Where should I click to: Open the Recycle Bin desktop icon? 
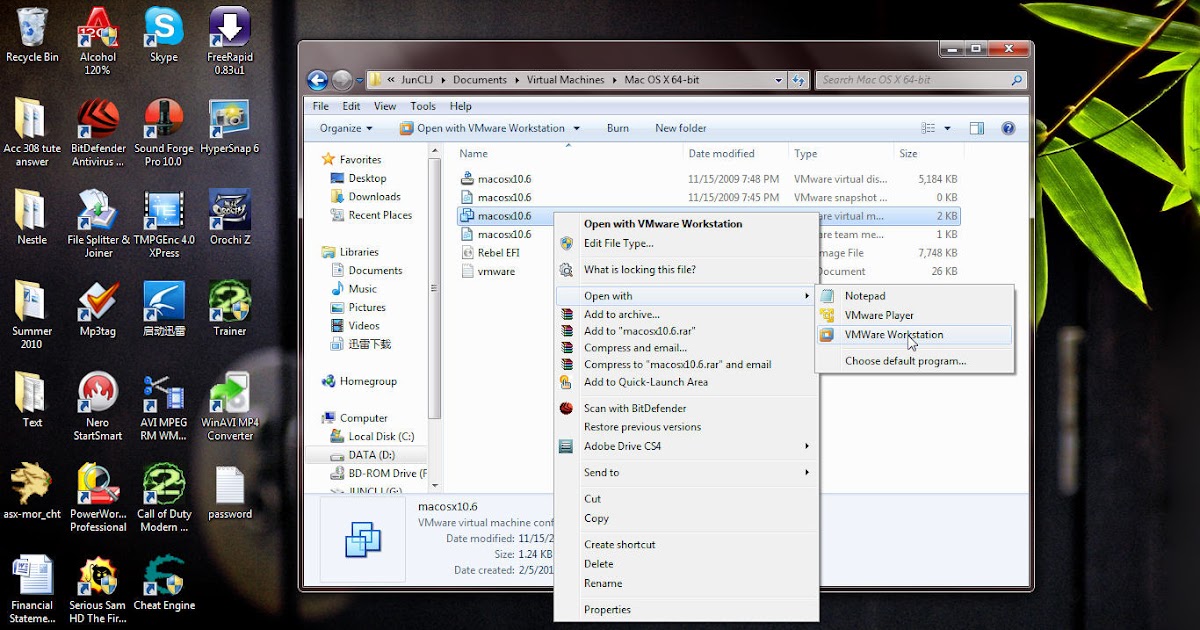32,36
